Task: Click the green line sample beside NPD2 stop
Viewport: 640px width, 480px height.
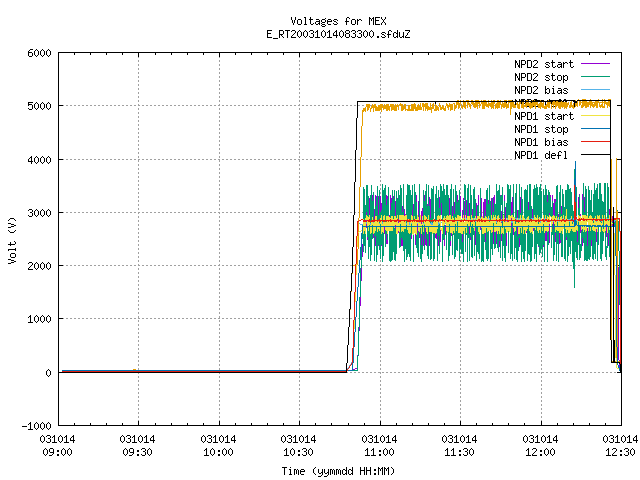Action: [596, 76]
